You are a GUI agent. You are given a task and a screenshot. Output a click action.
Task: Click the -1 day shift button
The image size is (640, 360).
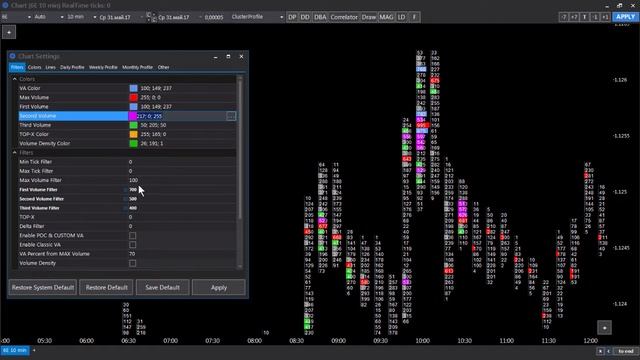(x=595, y=17)
